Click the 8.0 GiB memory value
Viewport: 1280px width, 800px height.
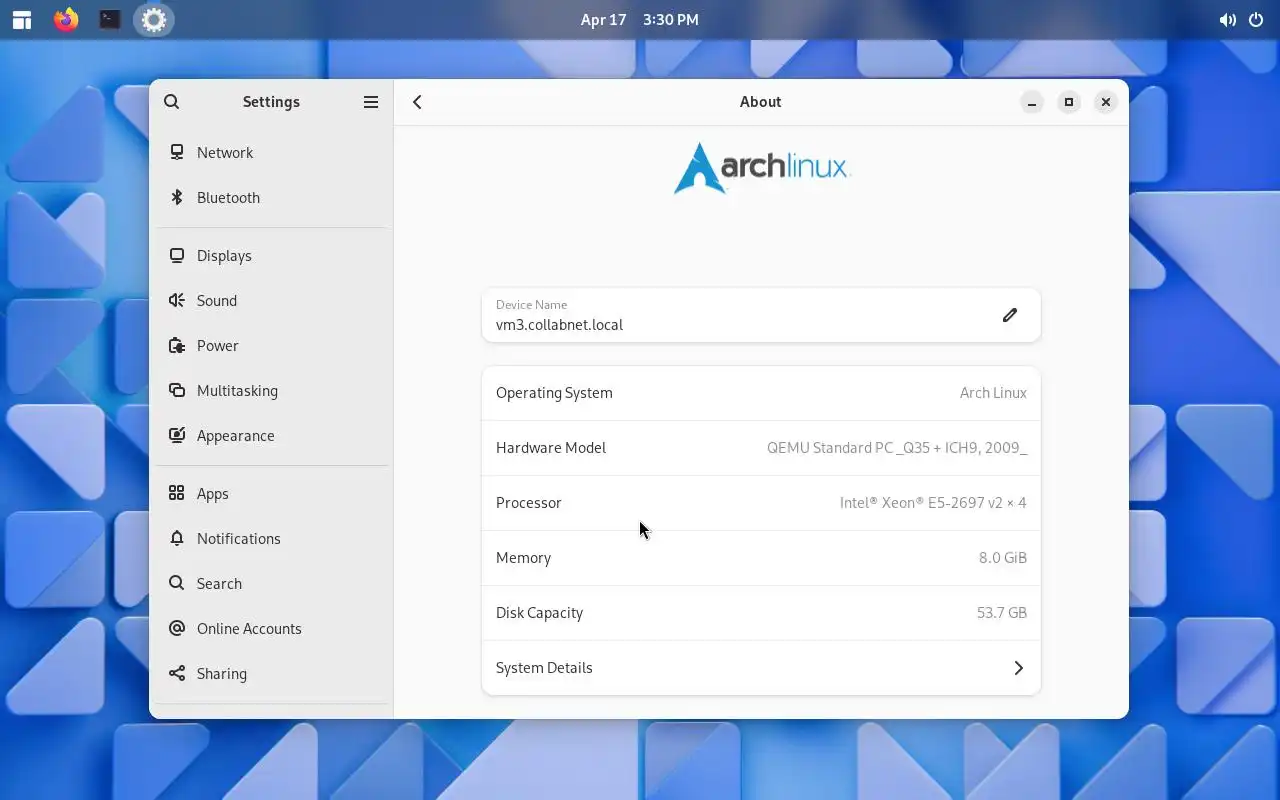1003,558
